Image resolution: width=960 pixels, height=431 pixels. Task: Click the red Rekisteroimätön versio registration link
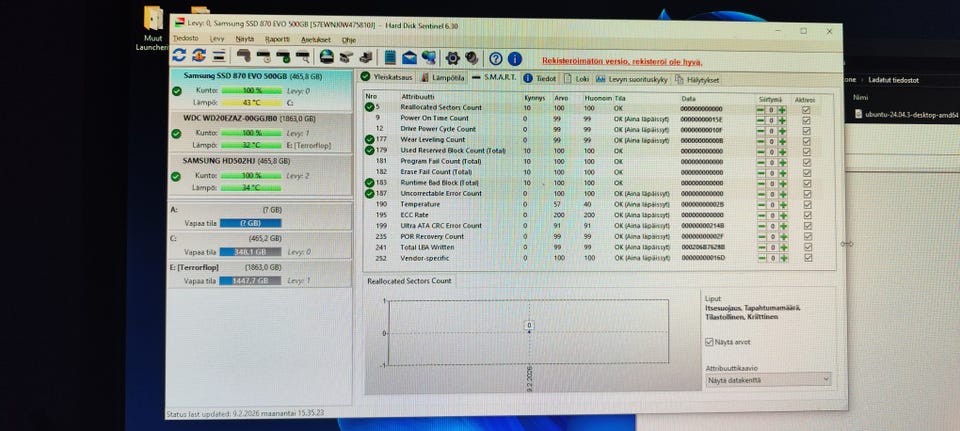[621, 62]
